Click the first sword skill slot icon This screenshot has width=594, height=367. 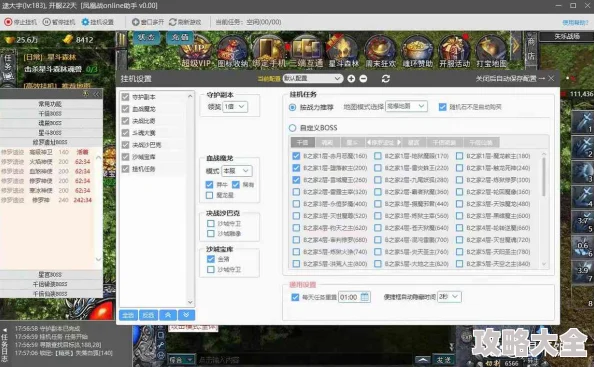pos(582,122)
